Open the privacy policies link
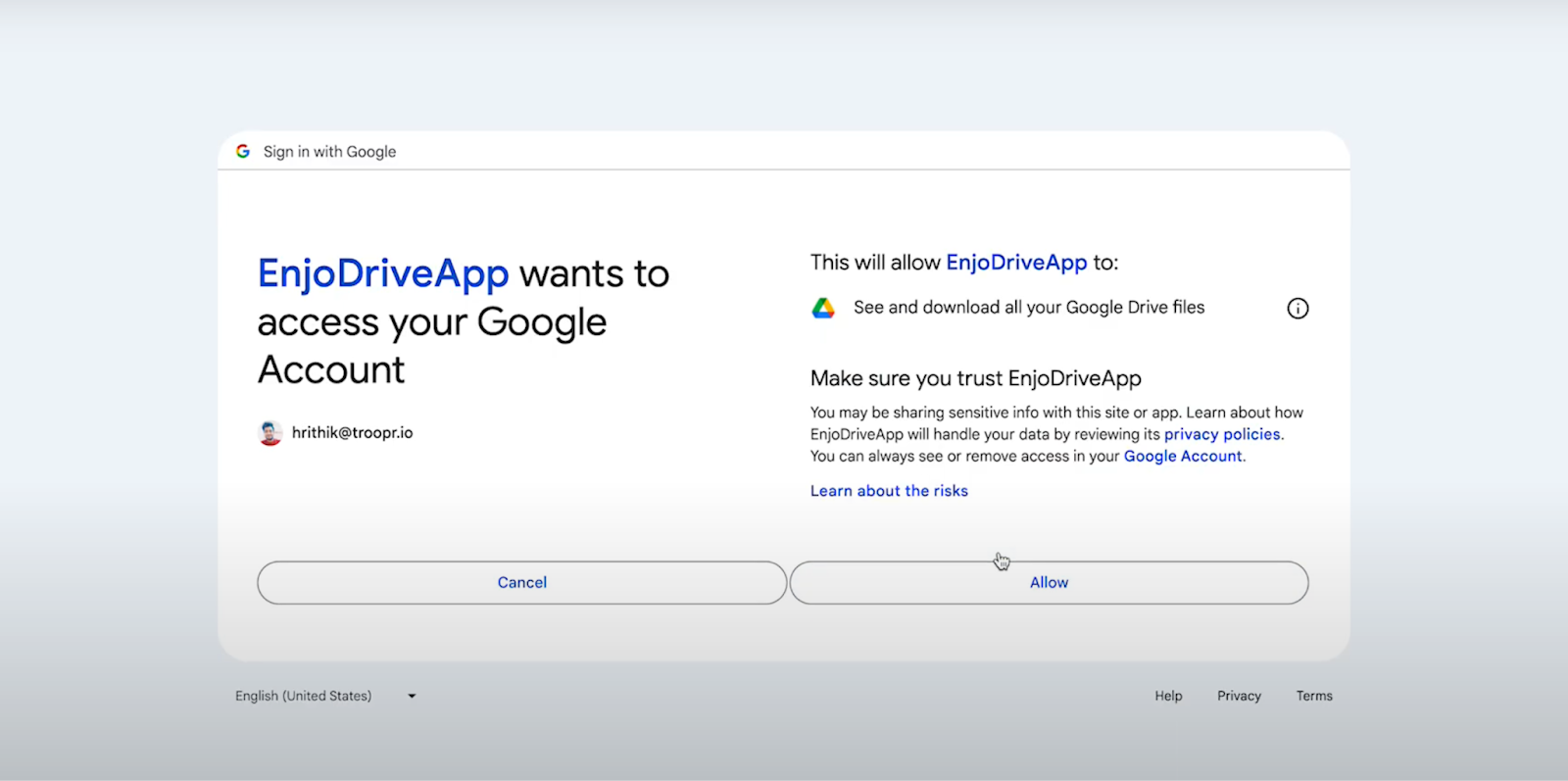This screenshot has width=1568, height=781. 1222,434
